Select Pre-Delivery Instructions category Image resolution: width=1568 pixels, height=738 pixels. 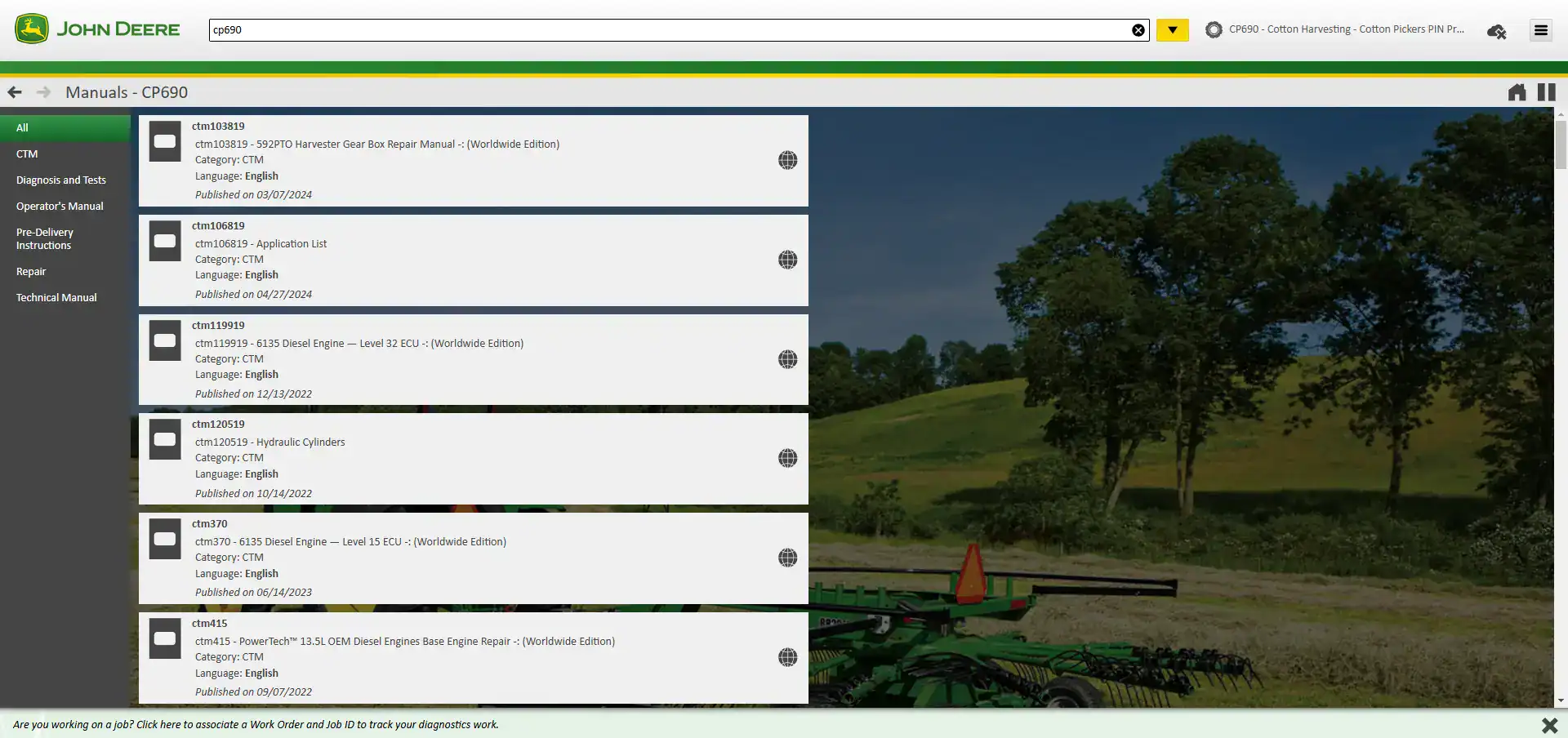click(65, 238)
